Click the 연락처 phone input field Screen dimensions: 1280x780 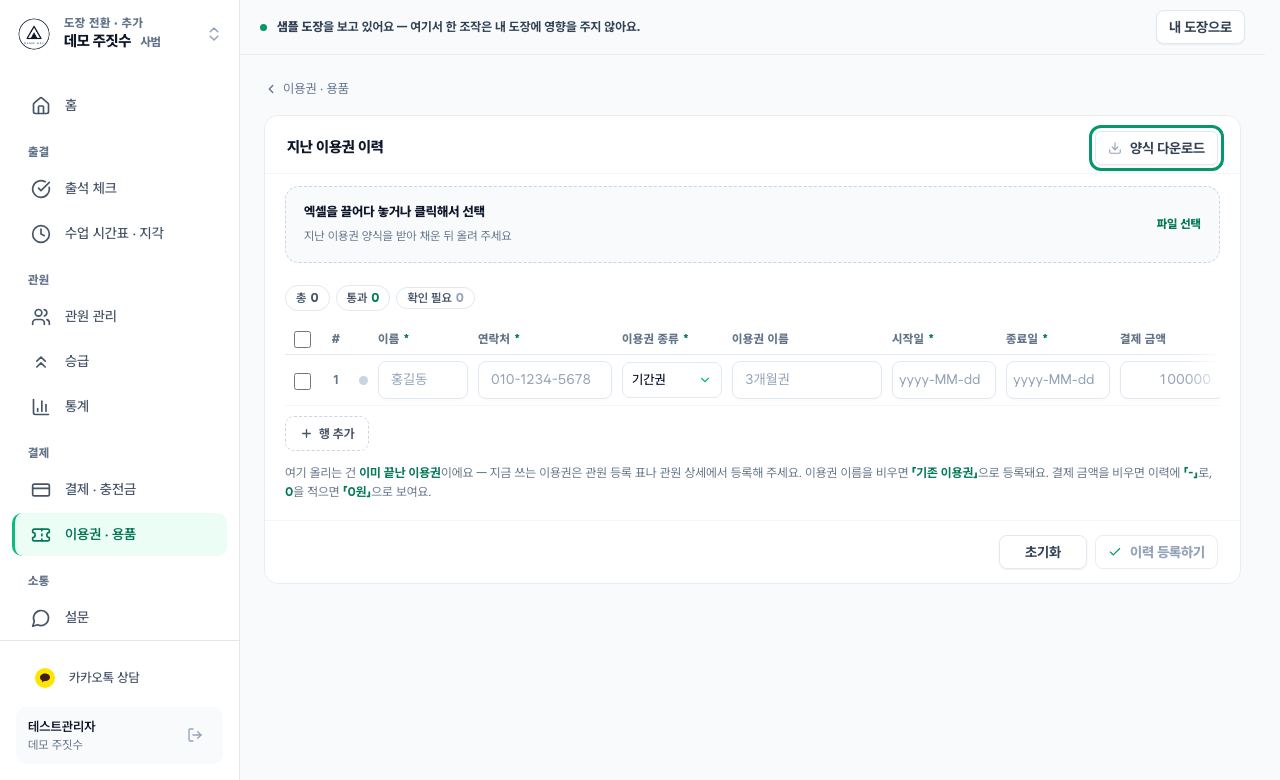(x=545, y=380)
